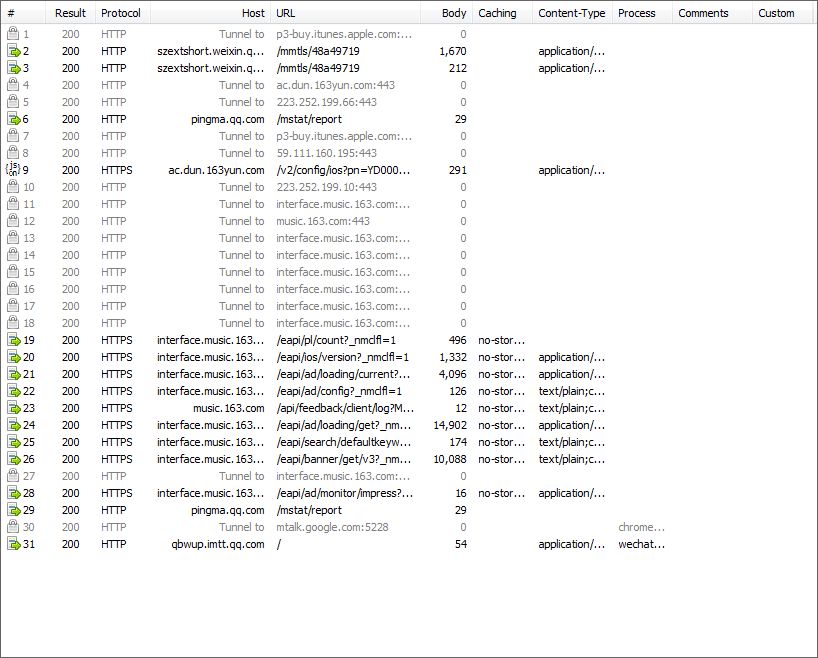Sort sessions by the # column header
Image resolution: width=818 pixels, height=658 pixels.
point(23,13)
